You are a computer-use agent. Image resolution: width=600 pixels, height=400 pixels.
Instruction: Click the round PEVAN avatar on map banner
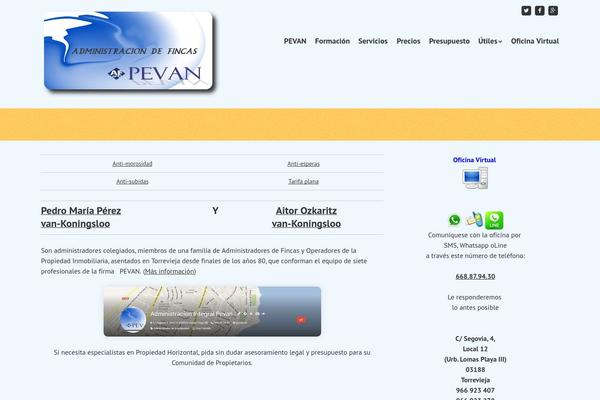point(133,320)
